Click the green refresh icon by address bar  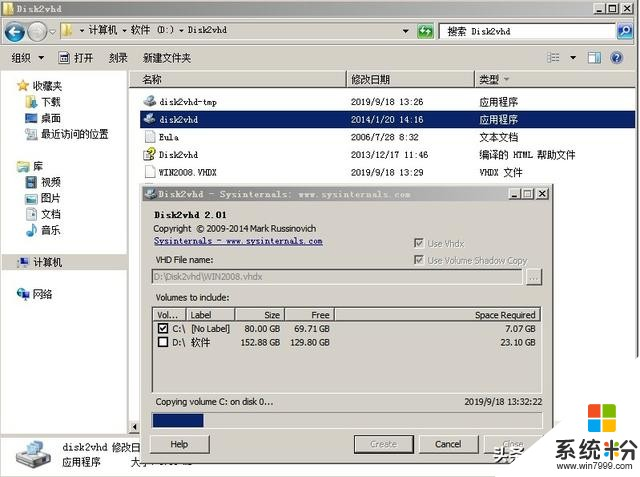[x=425, y=31]
